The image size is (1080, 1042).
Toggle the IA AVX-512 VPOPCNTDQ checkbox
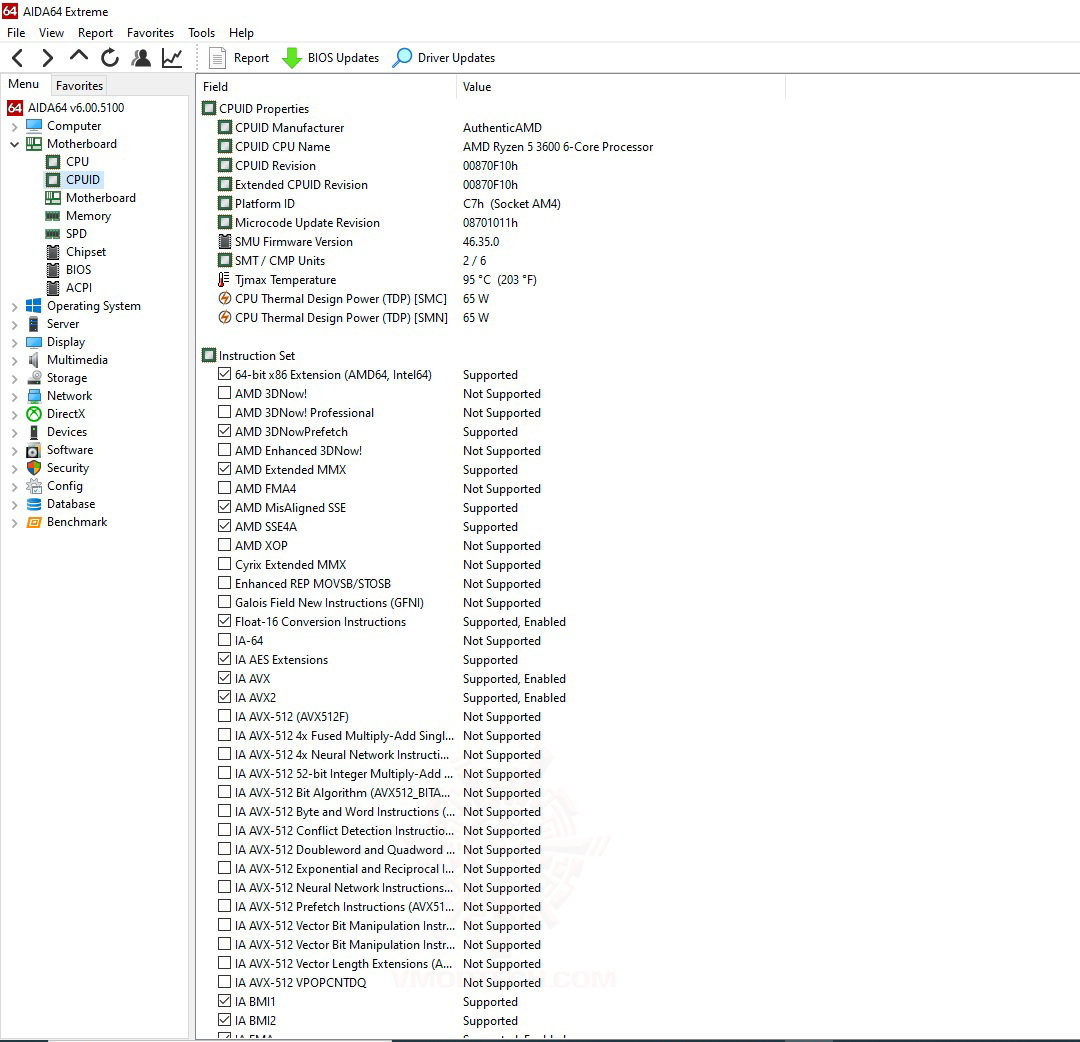(x=225, y=982)
